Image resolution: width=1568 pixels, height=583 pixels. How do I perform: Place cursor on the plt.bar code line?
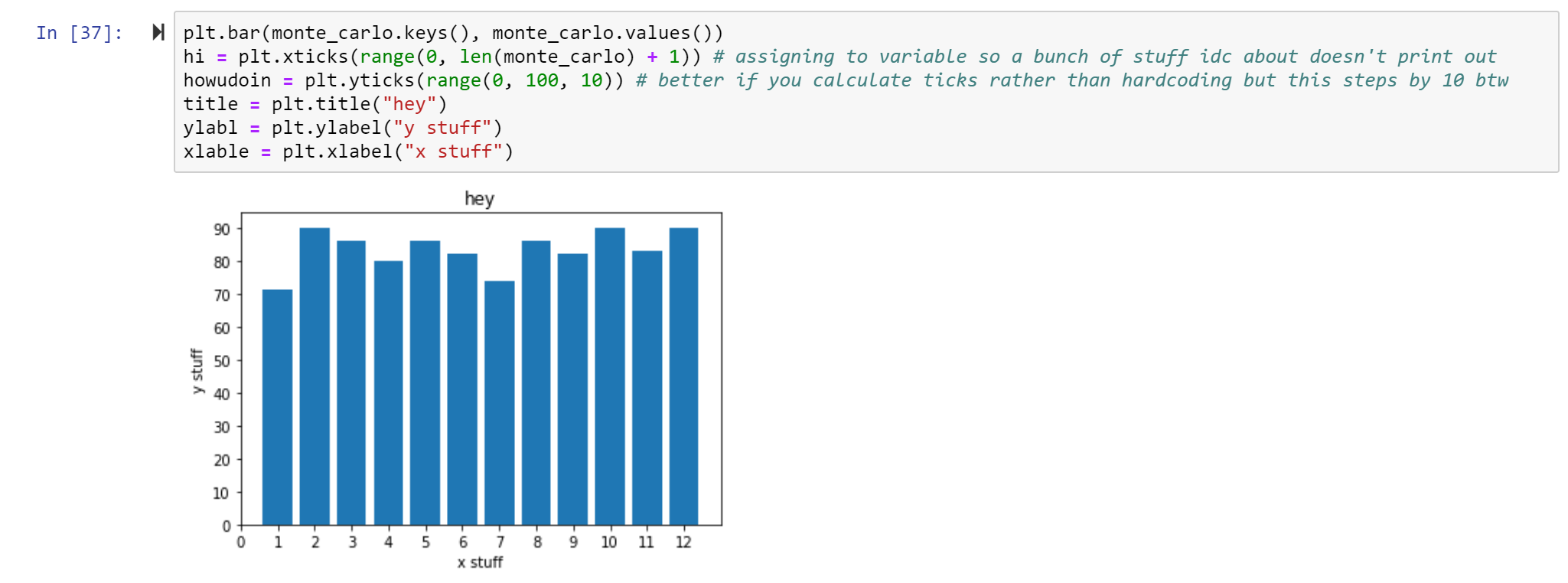pyautogui.click(x=452, y=33)
